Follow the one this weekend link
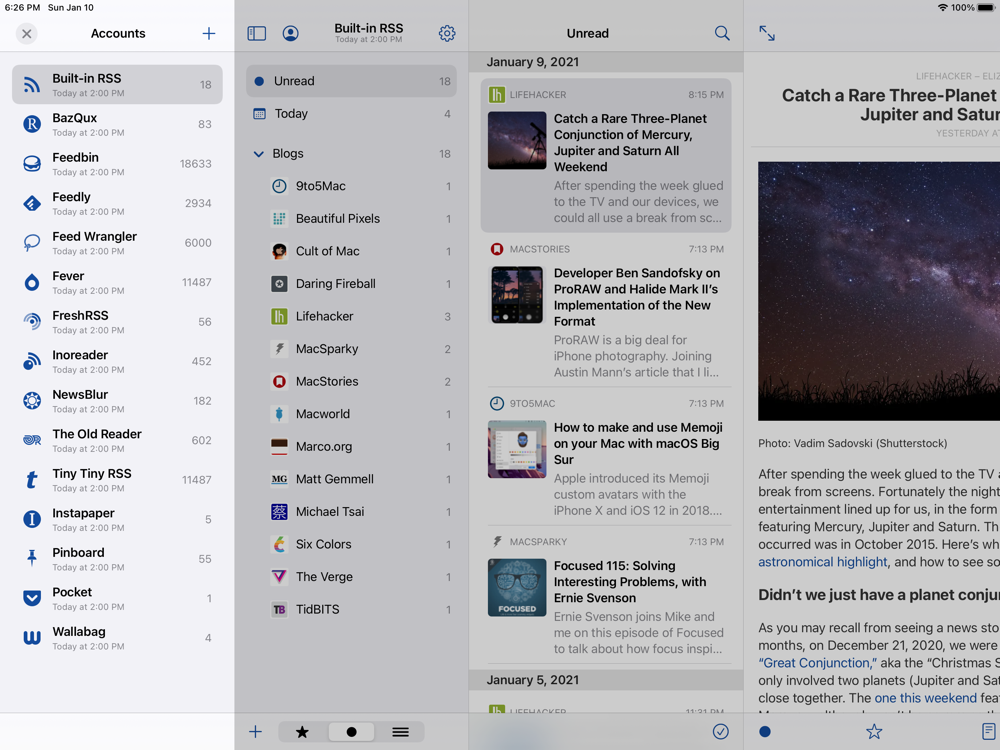The image size is (1000, 750). click(925, 698)
